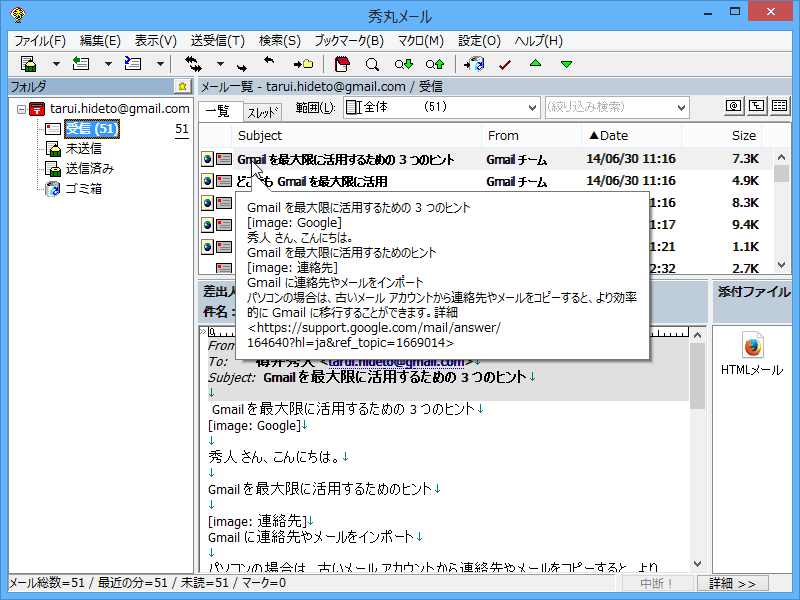Click the forward mail toolbar icon

point(133,64)
